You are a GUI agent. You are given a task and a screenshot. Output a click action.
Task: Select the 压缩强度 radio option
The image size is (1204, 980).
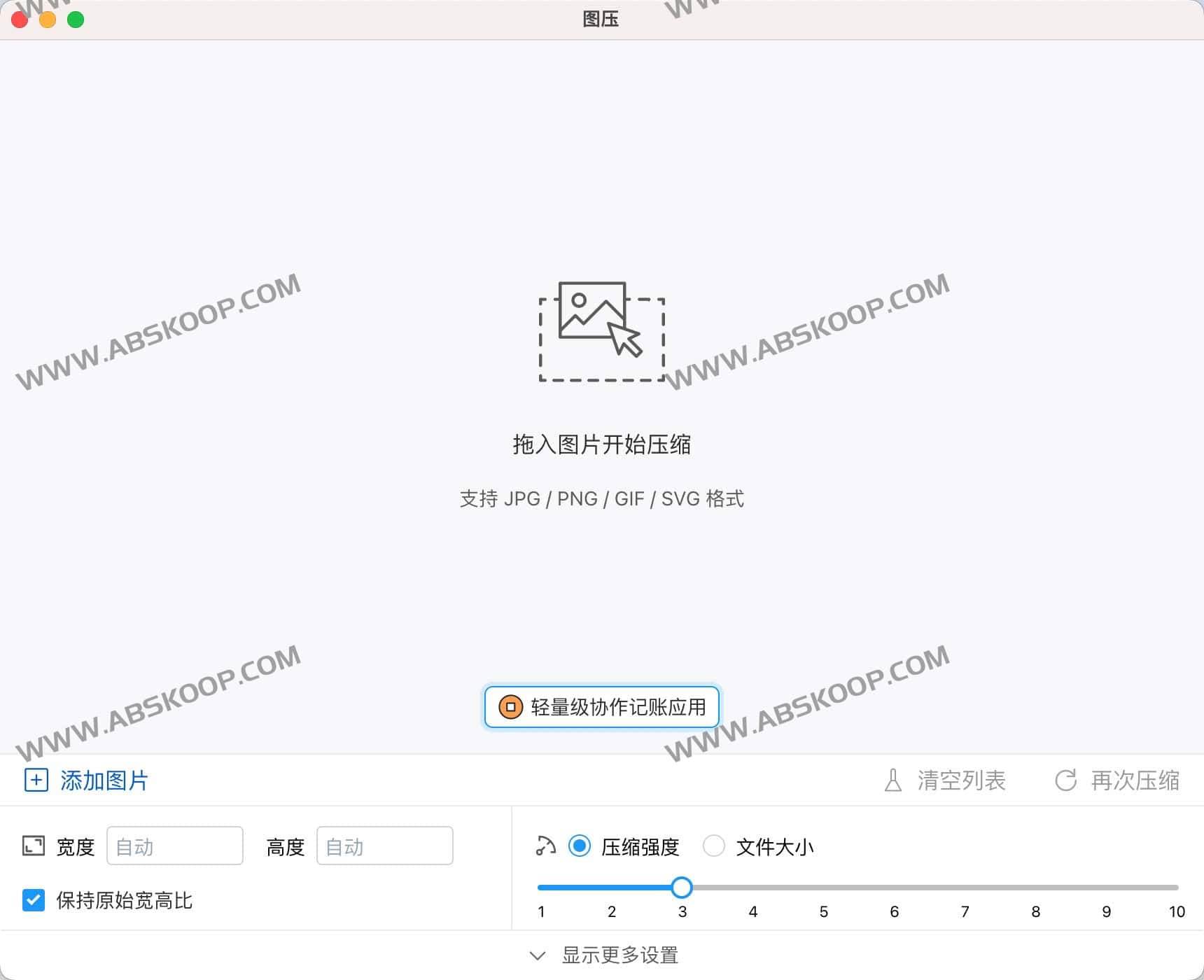tap(578, 846)
